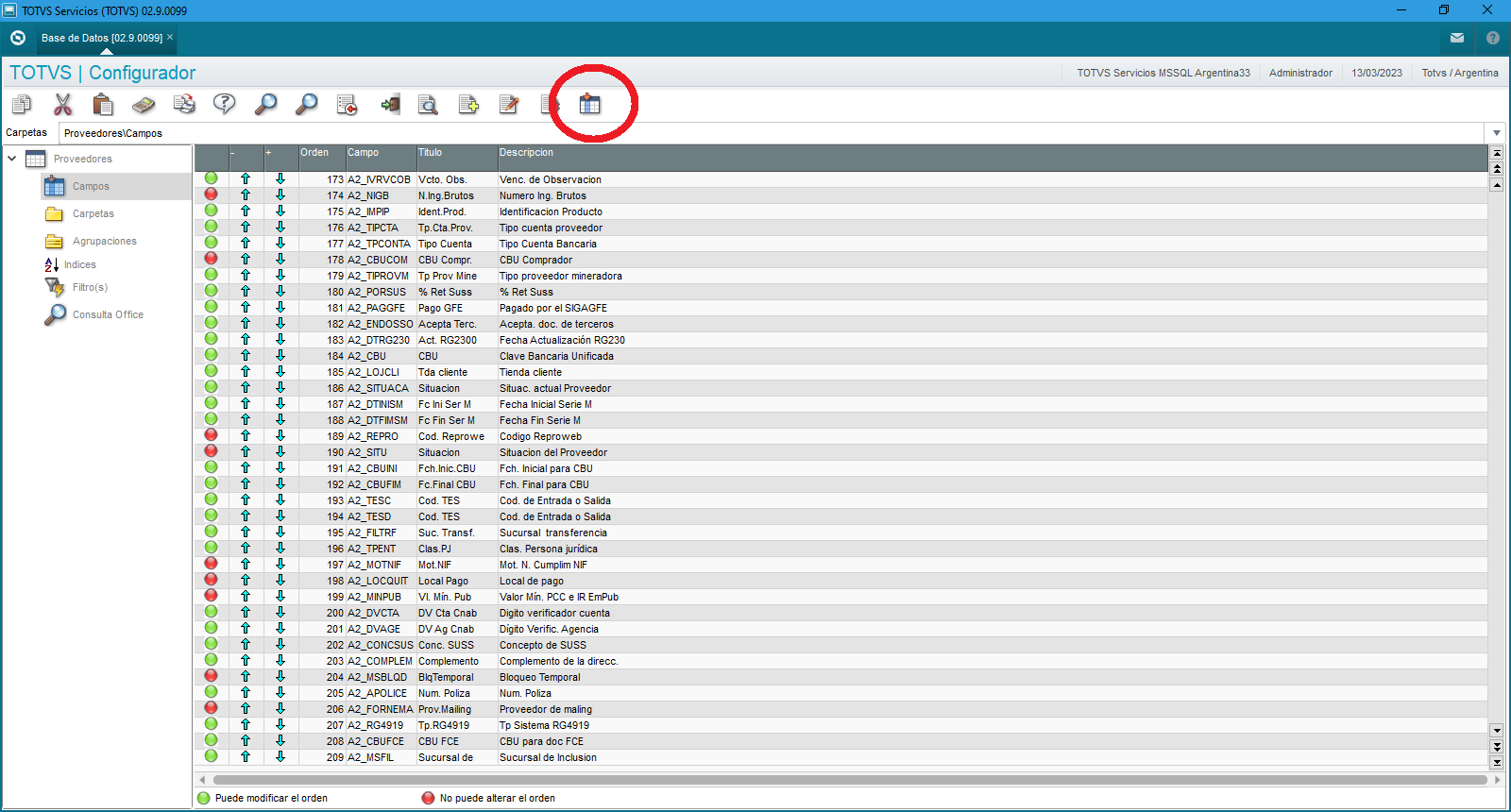This screenshot has width=1511, height=812.
Task: Open the Carpetas path dropdown arrow
Action: coord(1497,133)
